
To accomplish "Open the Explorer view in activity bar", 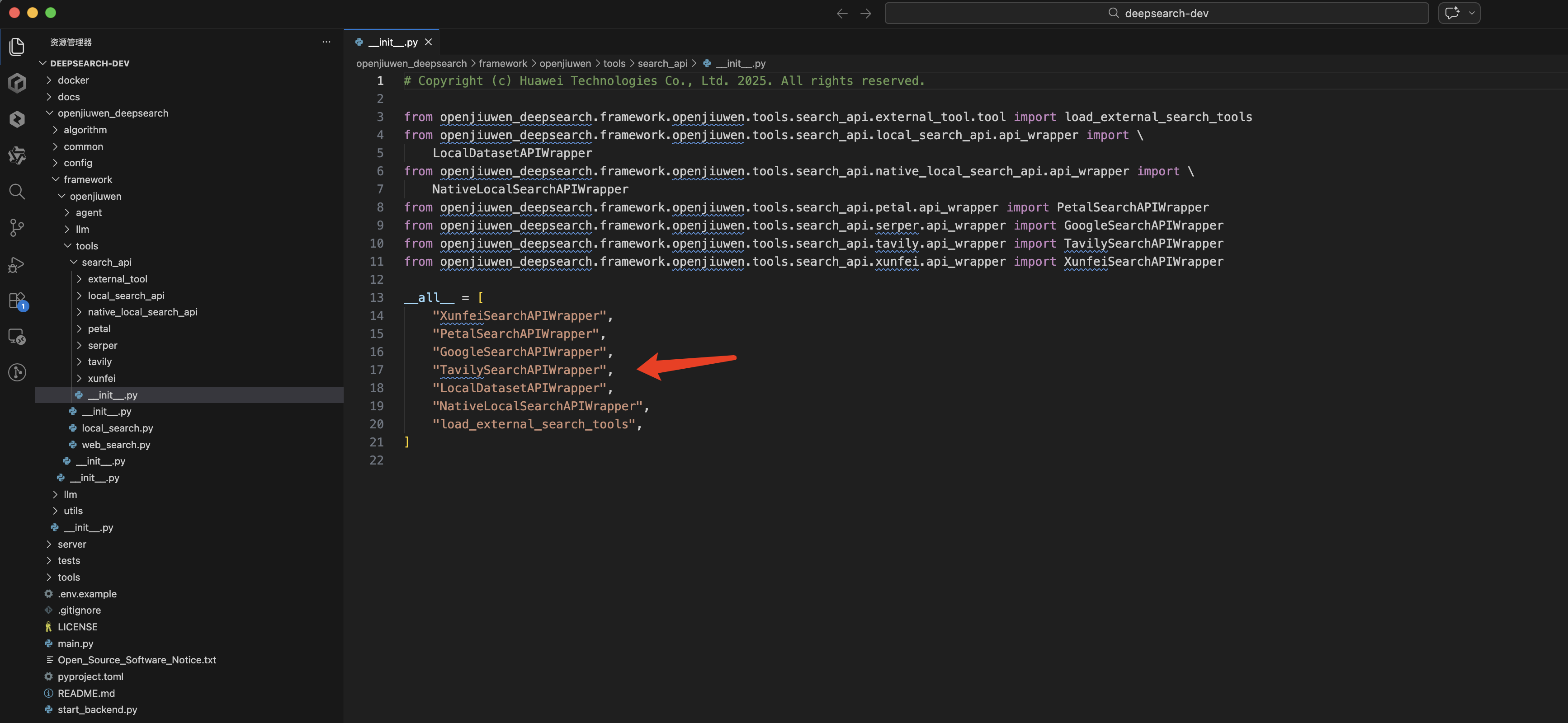I will click(x=17, y=46).
